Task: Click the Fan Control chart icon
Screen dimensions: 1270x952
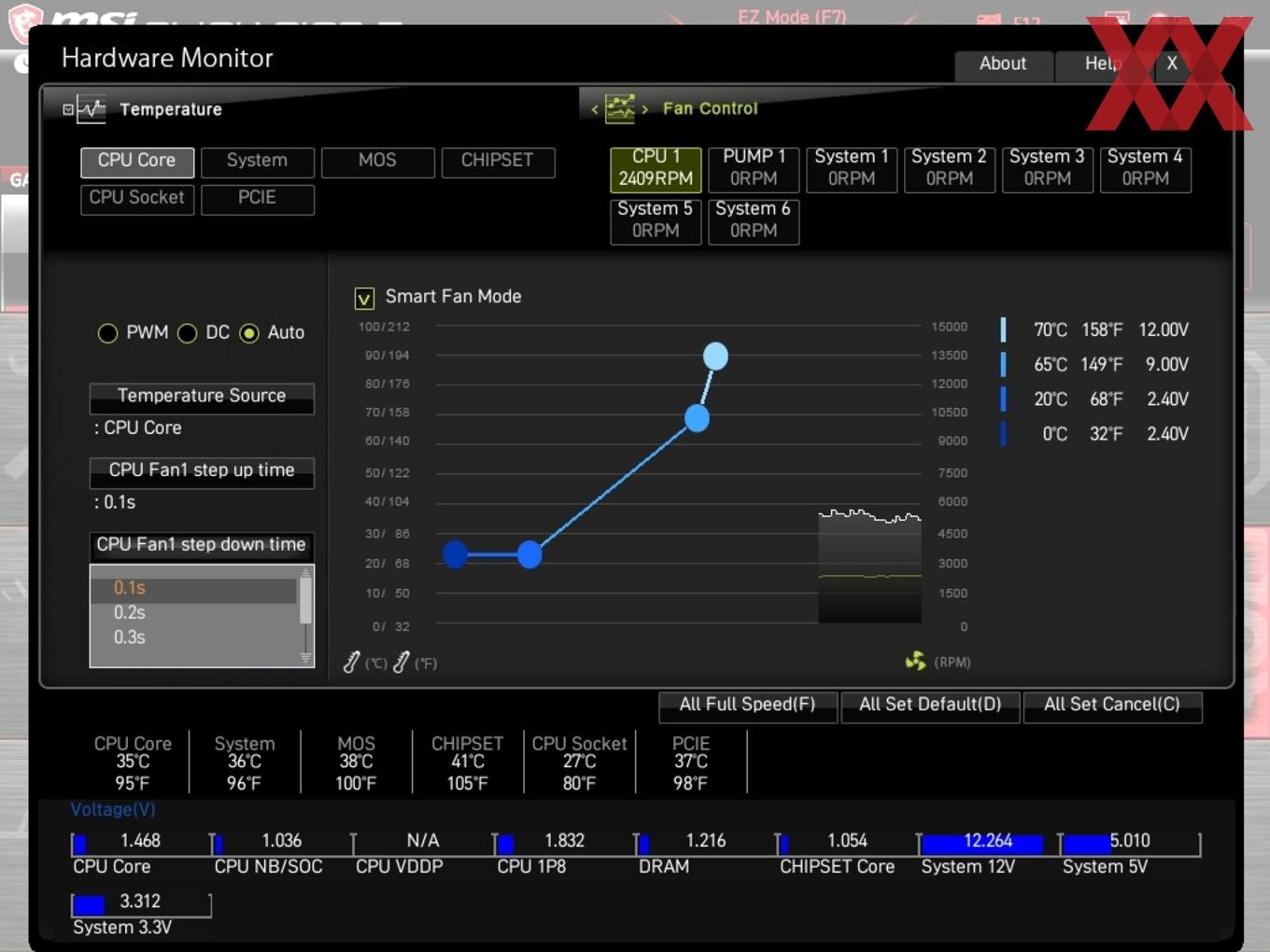Action: pyautogui.click(x=620, y=108)
